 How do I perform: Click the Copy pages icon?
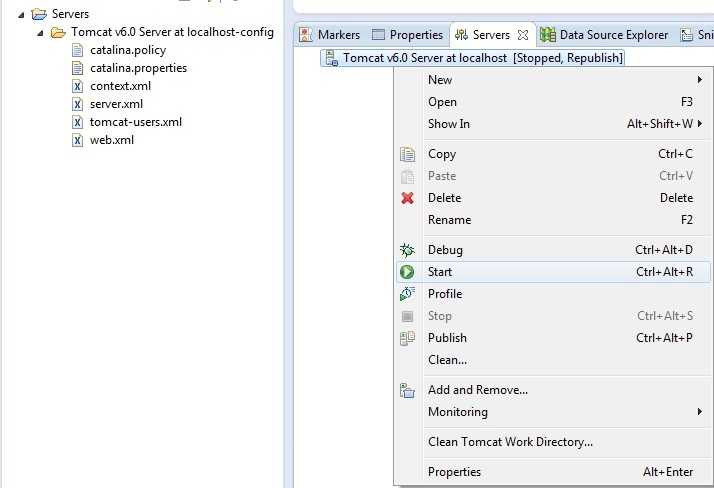tap(408, 154)
